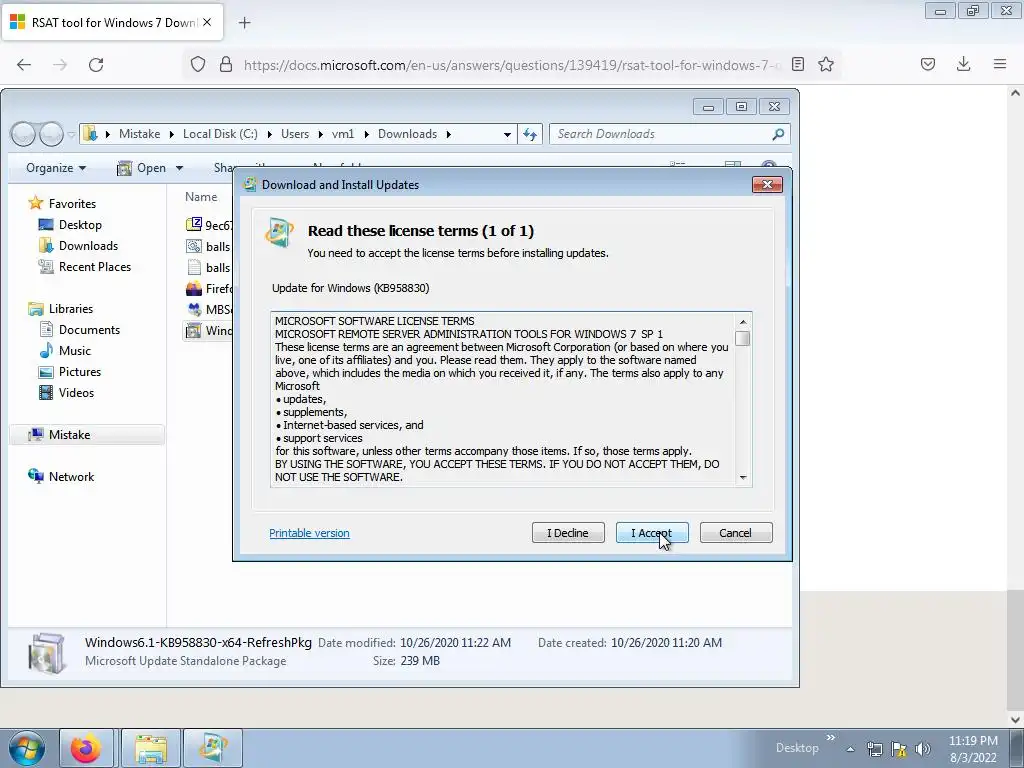Open Videos library

(x=76, y=392)
